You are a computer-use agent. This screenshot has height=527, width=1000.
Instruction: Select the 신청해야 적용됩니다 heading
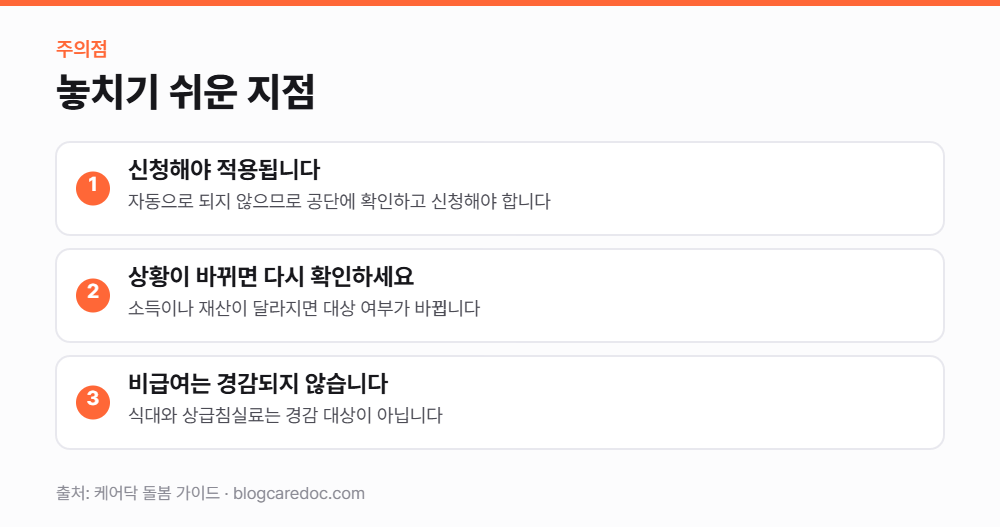click(x=224, y=170)
